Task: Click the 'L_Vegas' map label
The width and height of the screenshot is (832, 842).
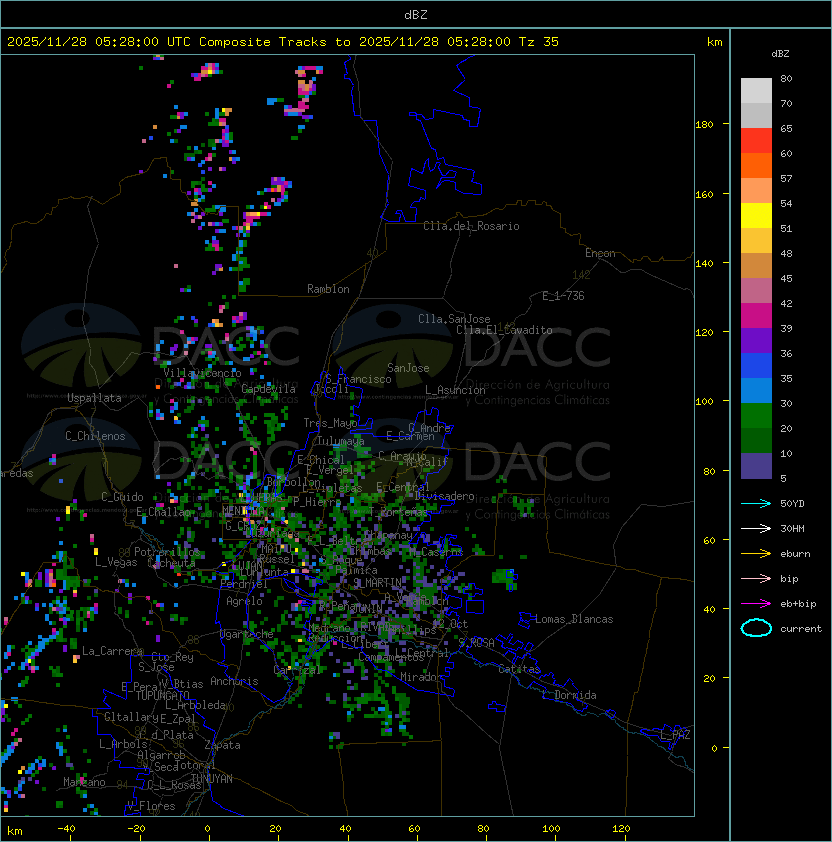Action: (116, 562)
